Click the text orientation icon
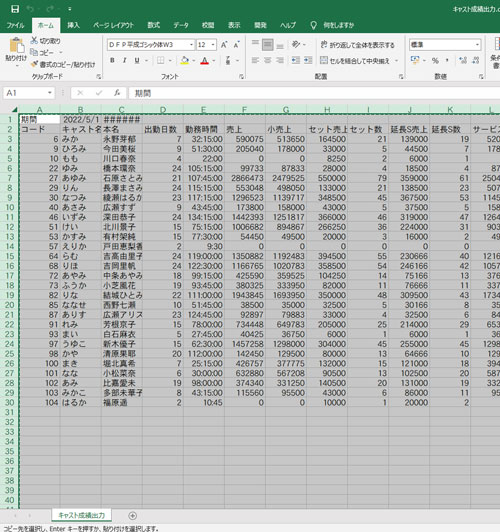The image size is (500, 532). pos(296,44)
